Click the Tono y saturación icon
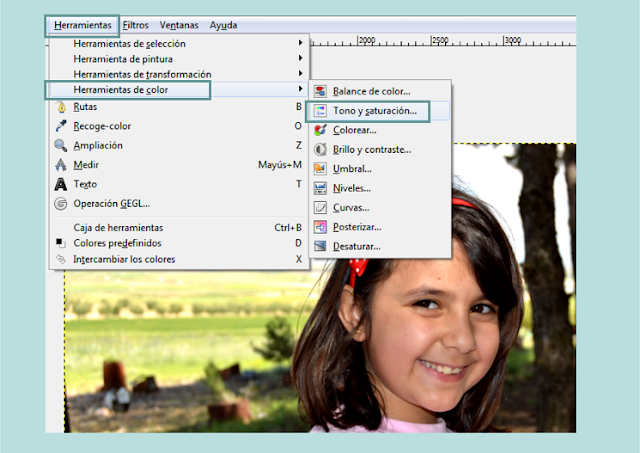Viewport: 640px width, 453px height. point(320,111)
